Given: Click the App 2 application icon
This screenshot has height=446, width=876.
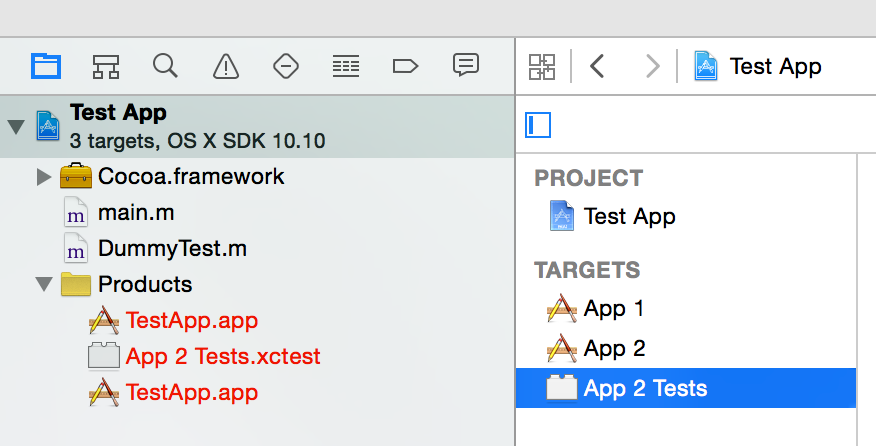Looking at the screenshot, I should (x=561, y=348).
